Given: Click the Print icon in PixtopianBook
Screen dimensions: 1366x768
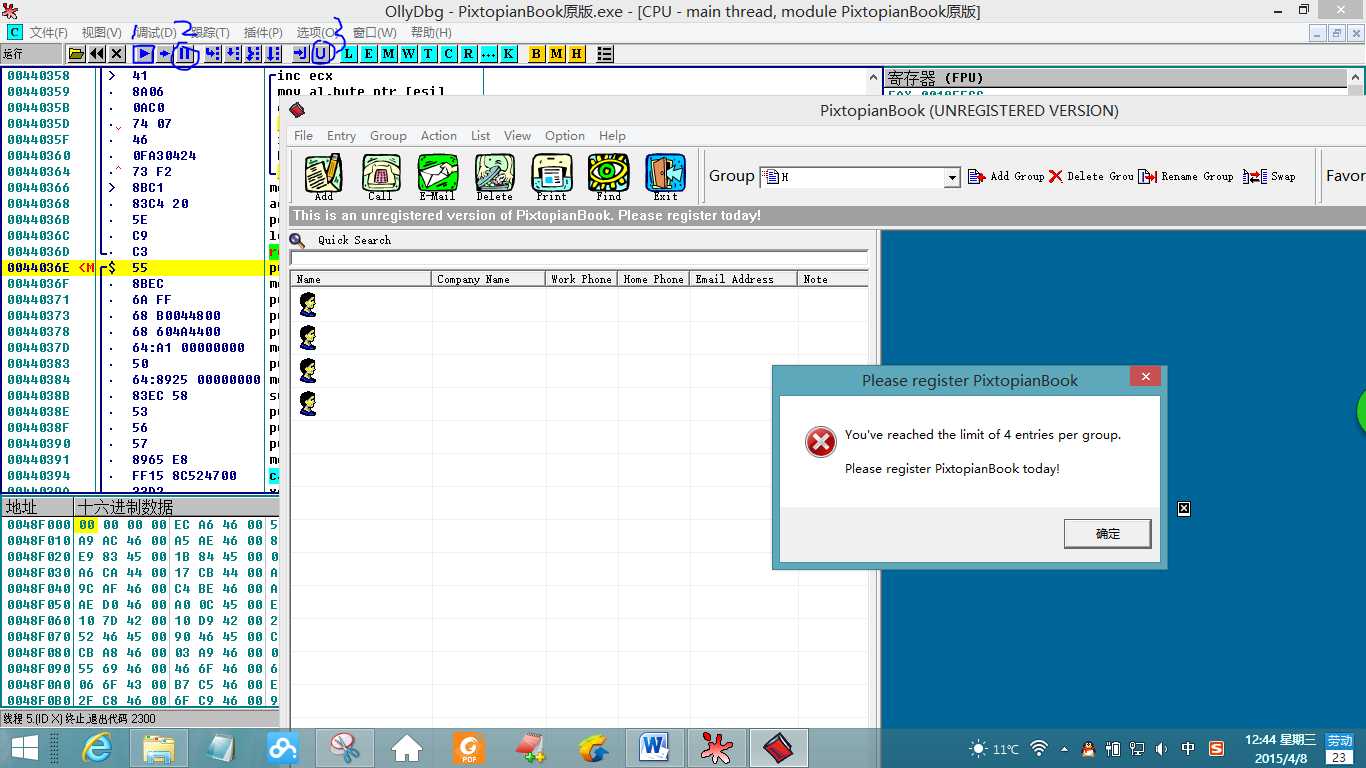Looking at the screenshot, I should click(x=551, y=177).
